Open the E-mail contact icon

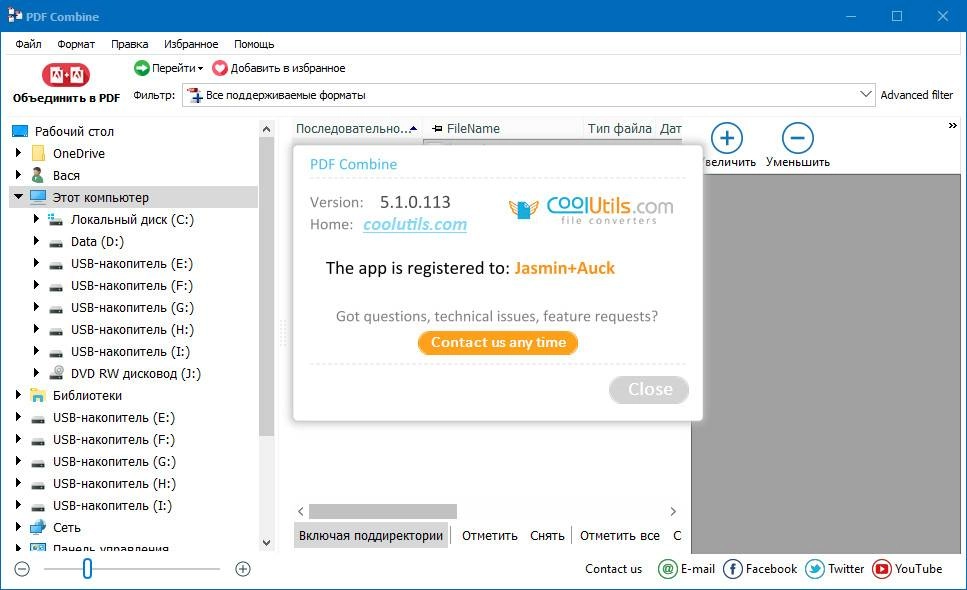(x=668, y=568)
